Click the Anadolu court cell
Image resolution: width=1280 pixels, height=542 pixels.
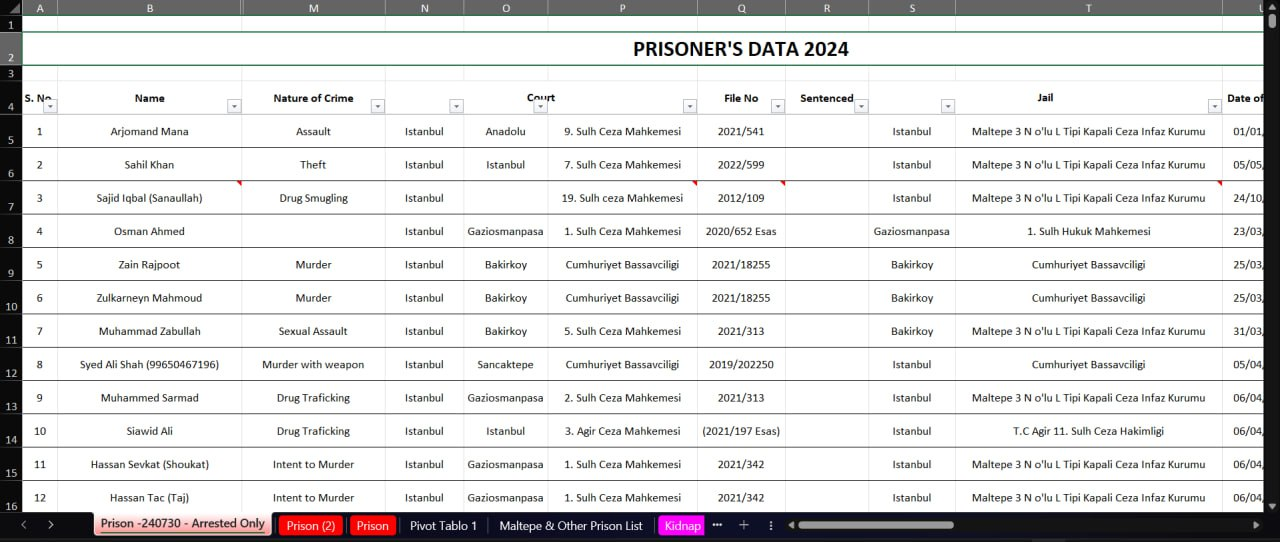click(x=505, y=131)
